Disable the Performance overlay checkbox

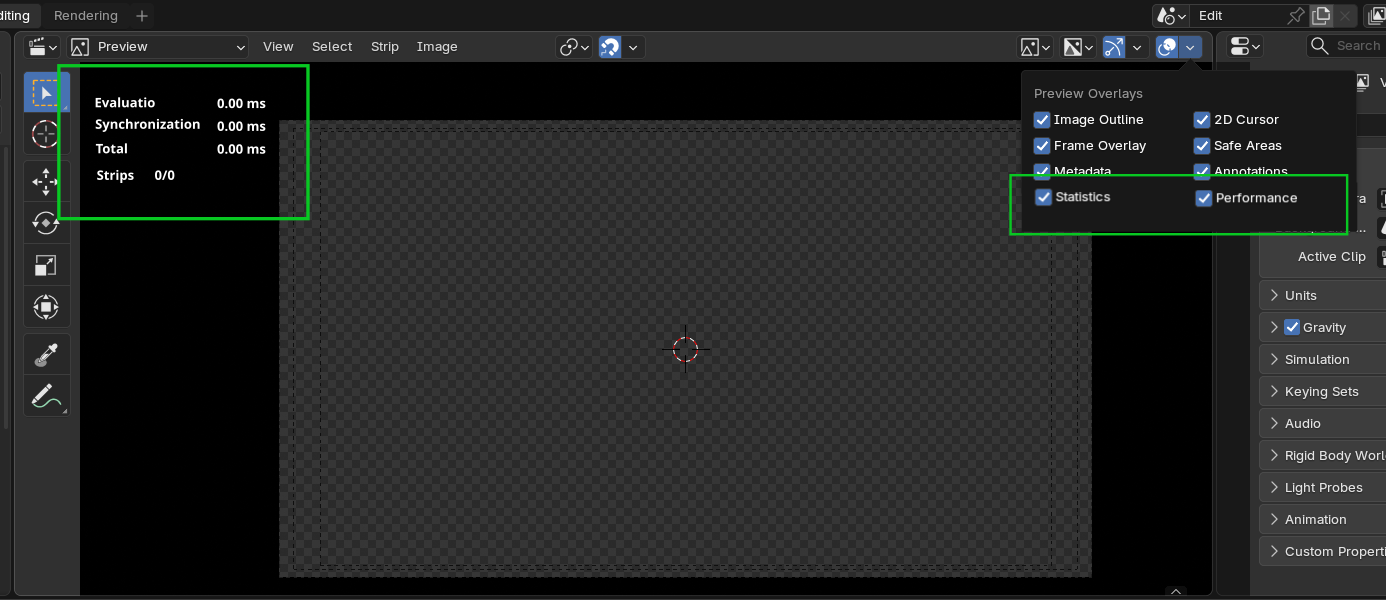tap(1204, 198)
